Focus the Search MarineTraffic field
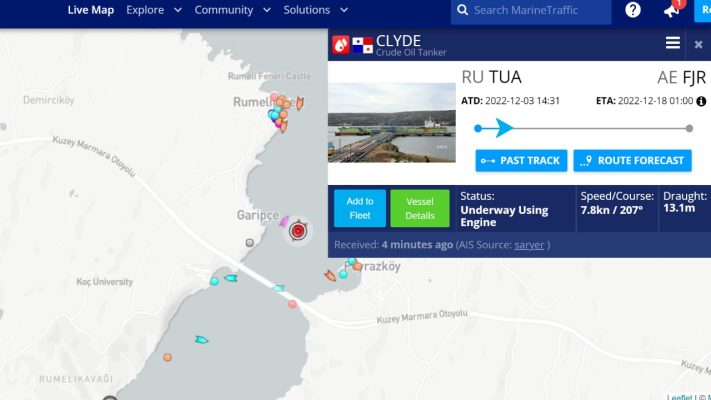Screen dimensions: 711x400 coord(531,10)
